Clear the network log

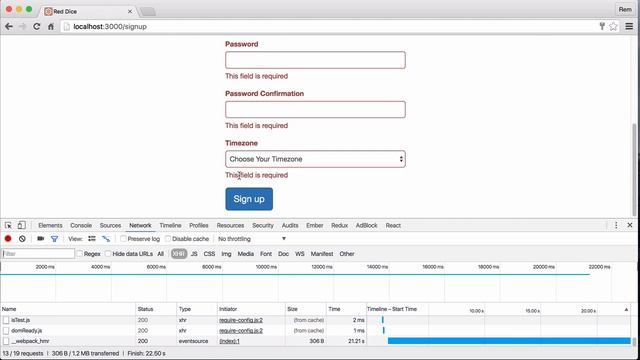(x=22, y=239)
